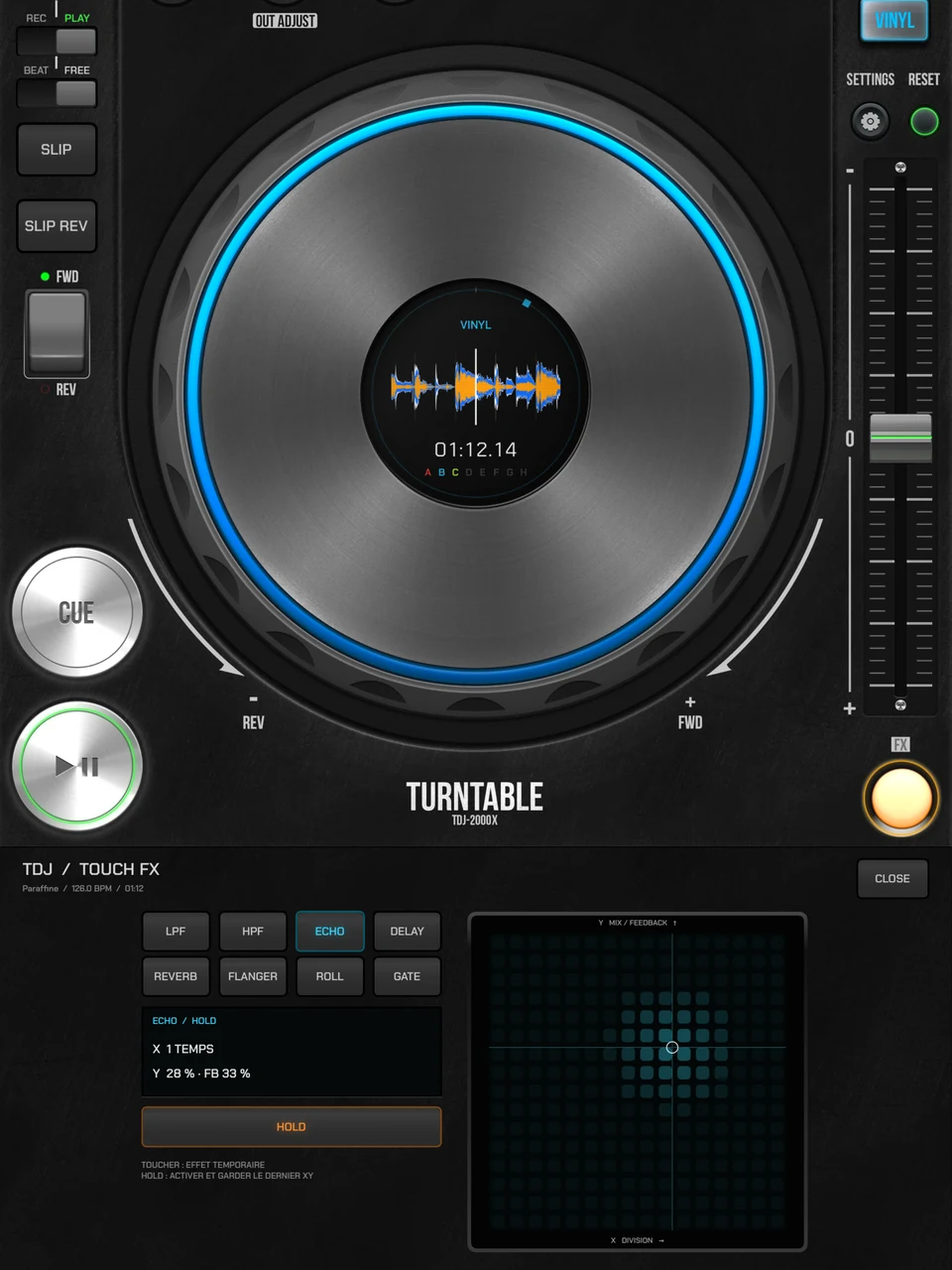Select the DELAY effect
The height and width of the screenshot is (1270, 952).
(407, 931)
